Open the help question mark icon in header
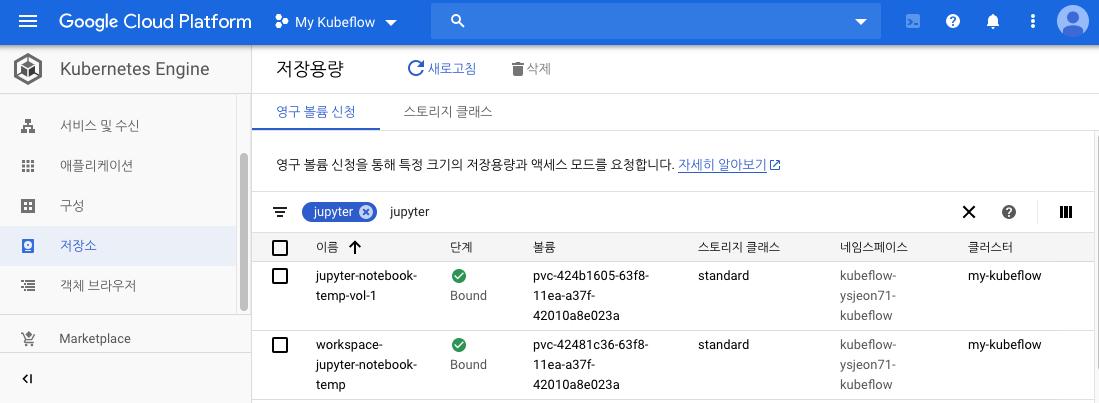 coord(953,22)
